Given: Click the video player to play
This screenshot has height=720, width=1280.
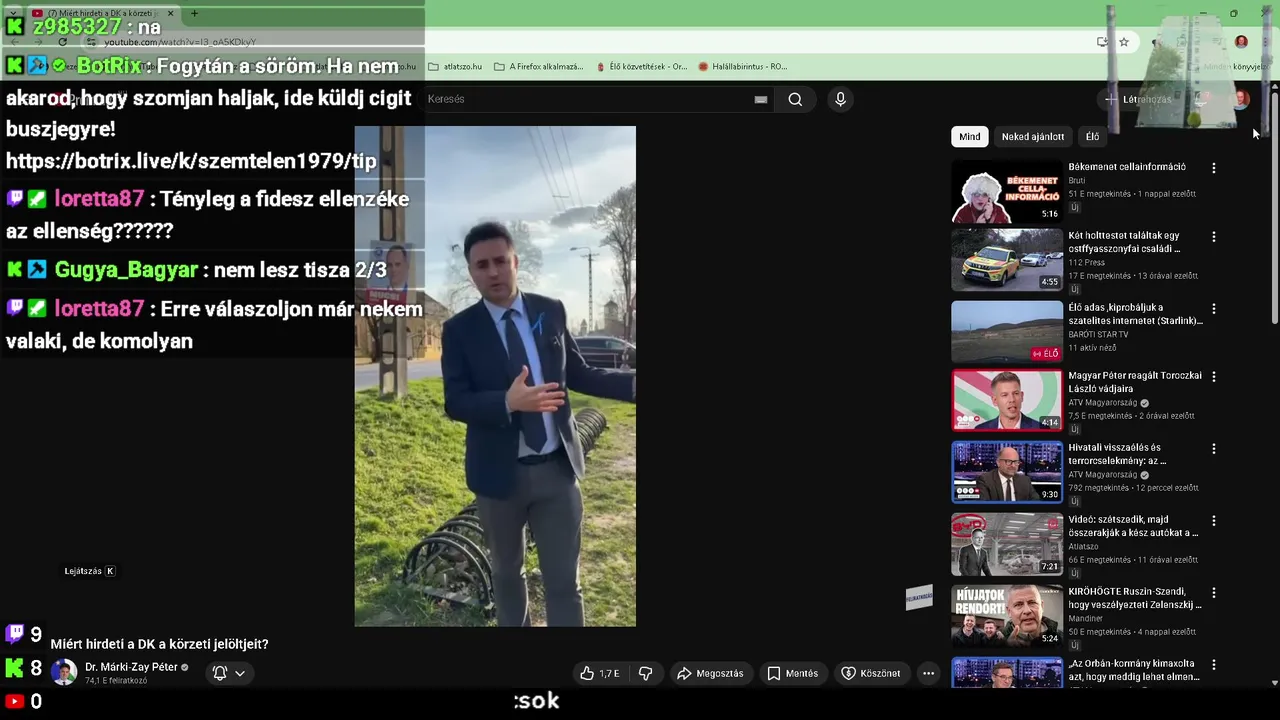Looking at the screenshot, I should pyautogui.click(x=495, y=376).
